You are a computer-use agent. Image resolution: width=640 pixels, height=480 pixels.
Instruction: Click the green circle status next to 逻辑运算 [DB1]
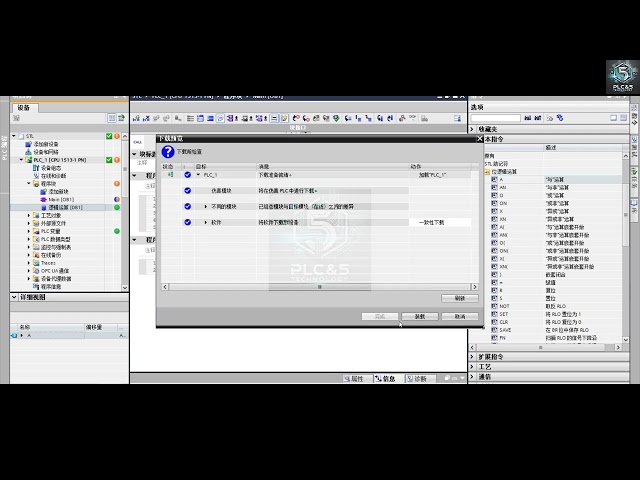point(117,207)
